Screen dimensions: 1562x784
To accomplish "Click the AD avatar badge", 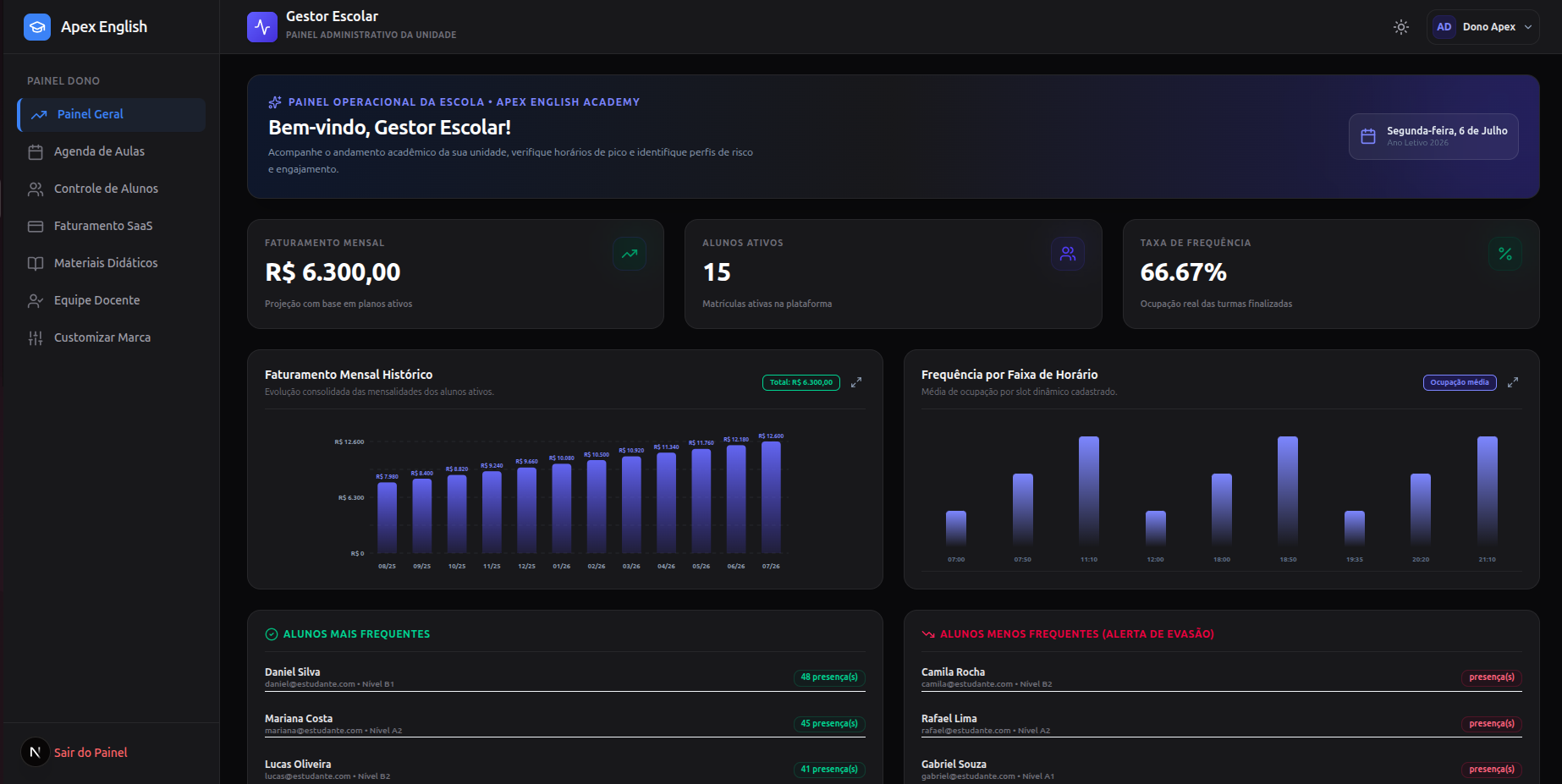I will coord(1444,27).
